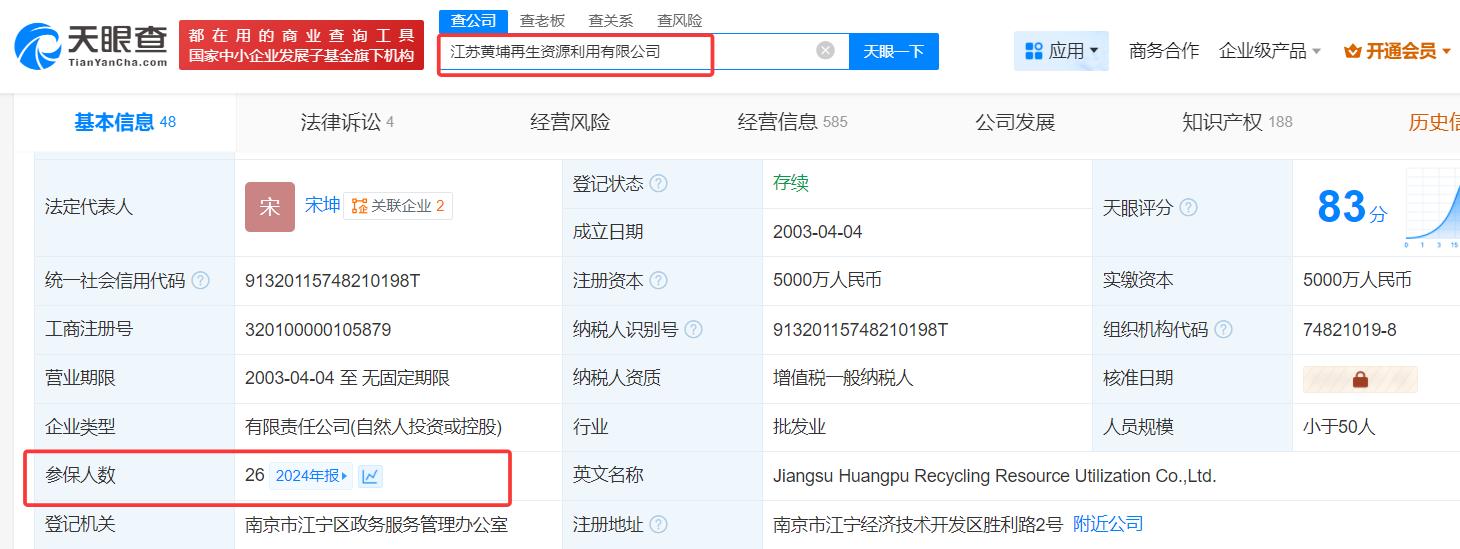
Task: Open the TianYanCha logo homepage
Action: point(91,46)
